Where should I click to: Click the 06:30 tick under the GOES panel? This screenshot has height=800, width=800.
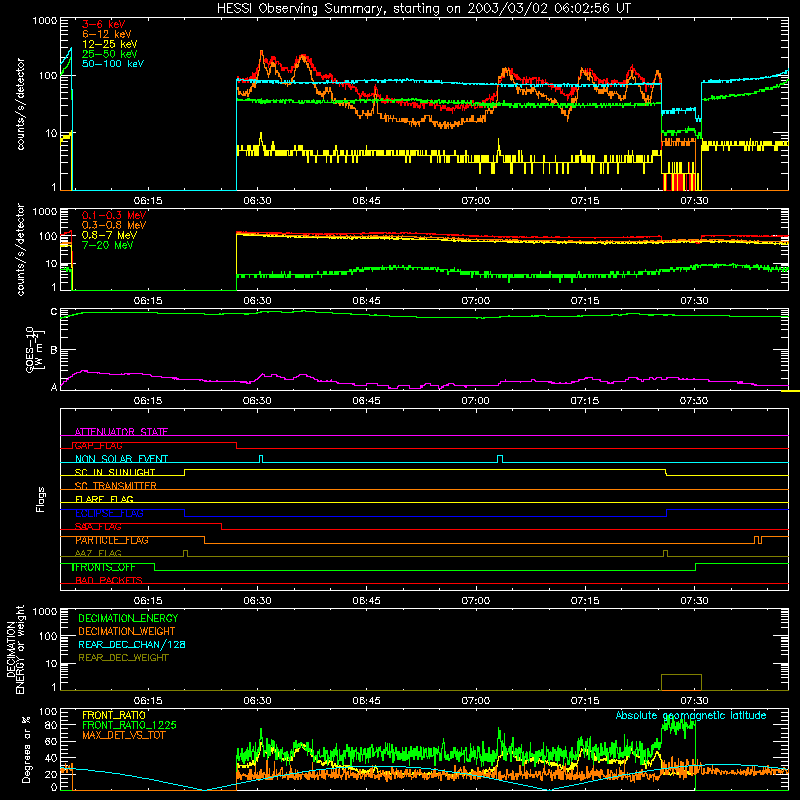tap(257, 400)
